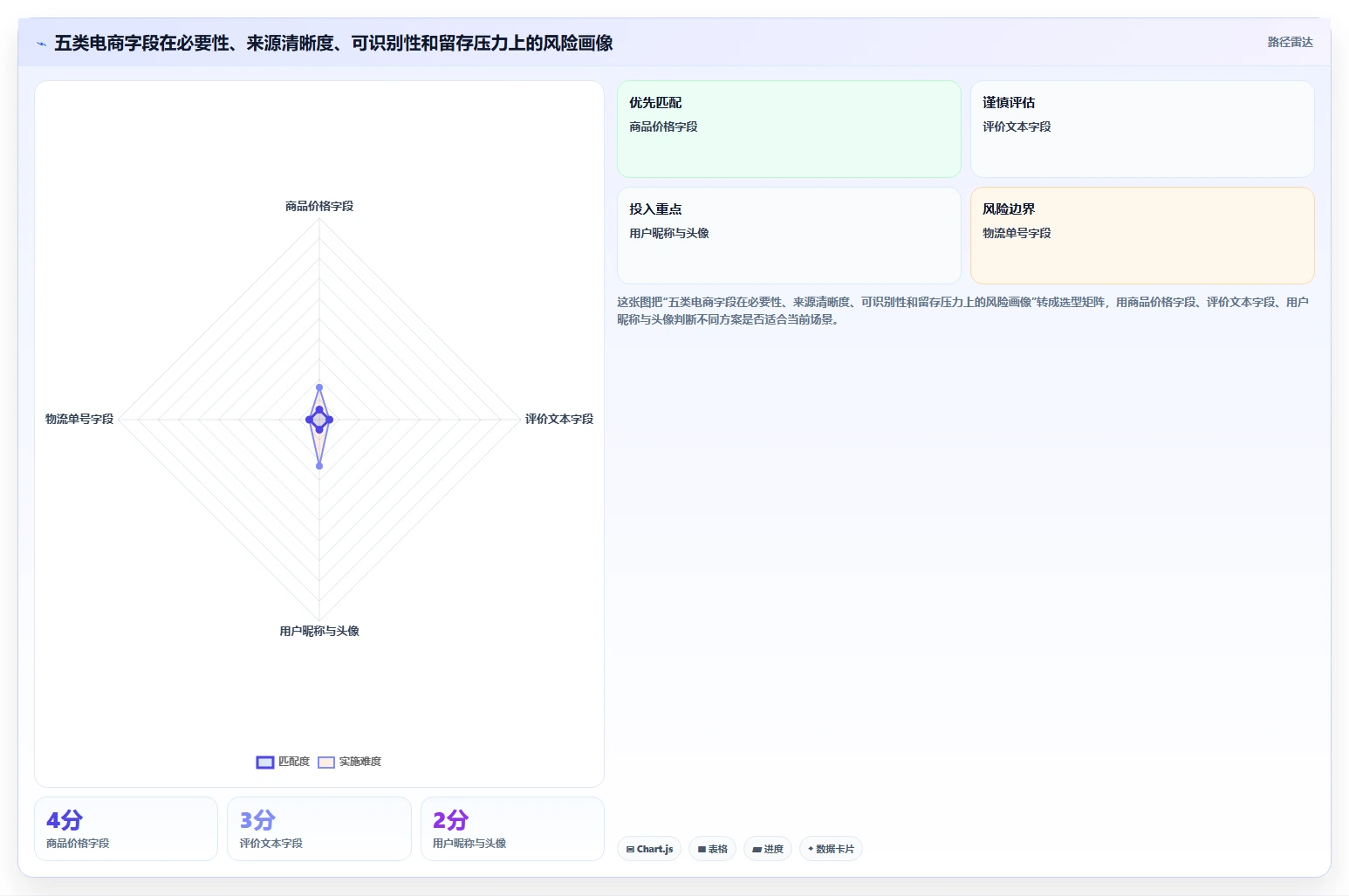Click the 进度 tag

pos(768,849)
